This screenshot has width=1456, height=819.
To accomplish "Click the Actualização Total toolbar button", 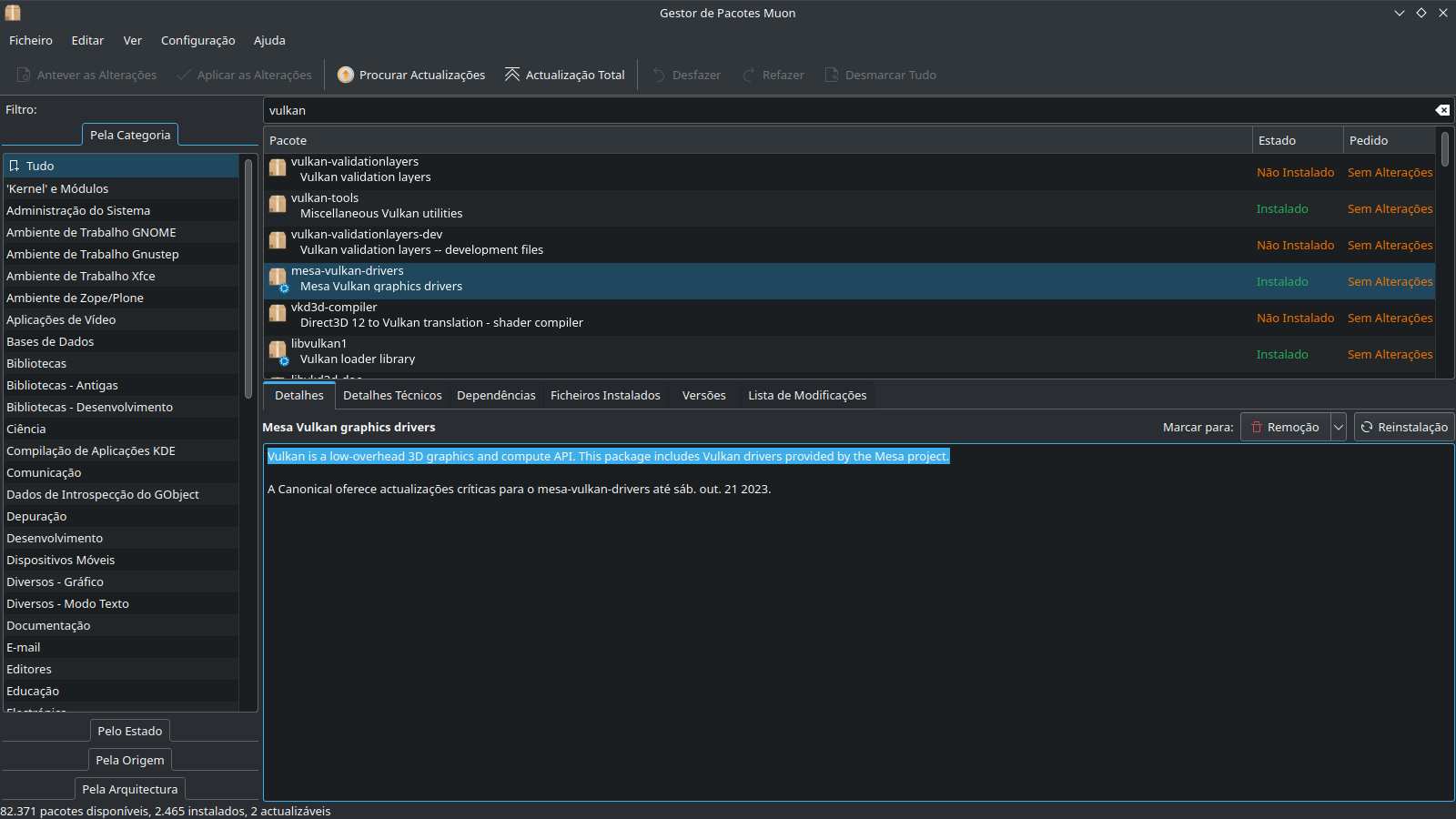I will tap(565, 75).
